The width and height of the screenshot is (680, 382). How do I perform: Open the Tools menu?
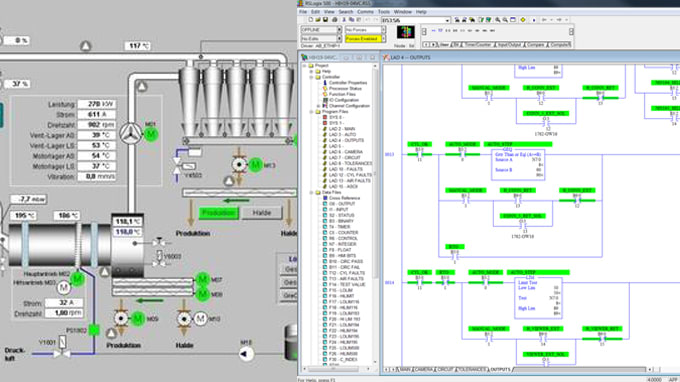383,12
